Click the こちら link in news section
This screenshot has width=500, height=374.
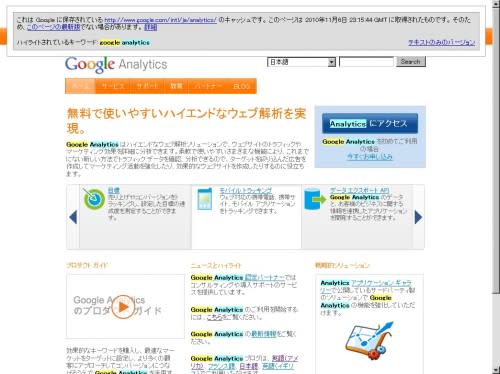point(215,317)
